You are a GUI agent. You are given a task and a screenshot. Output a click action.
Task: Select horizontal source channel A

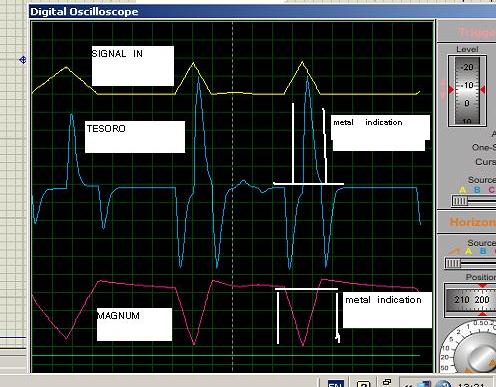click(469, 251)
